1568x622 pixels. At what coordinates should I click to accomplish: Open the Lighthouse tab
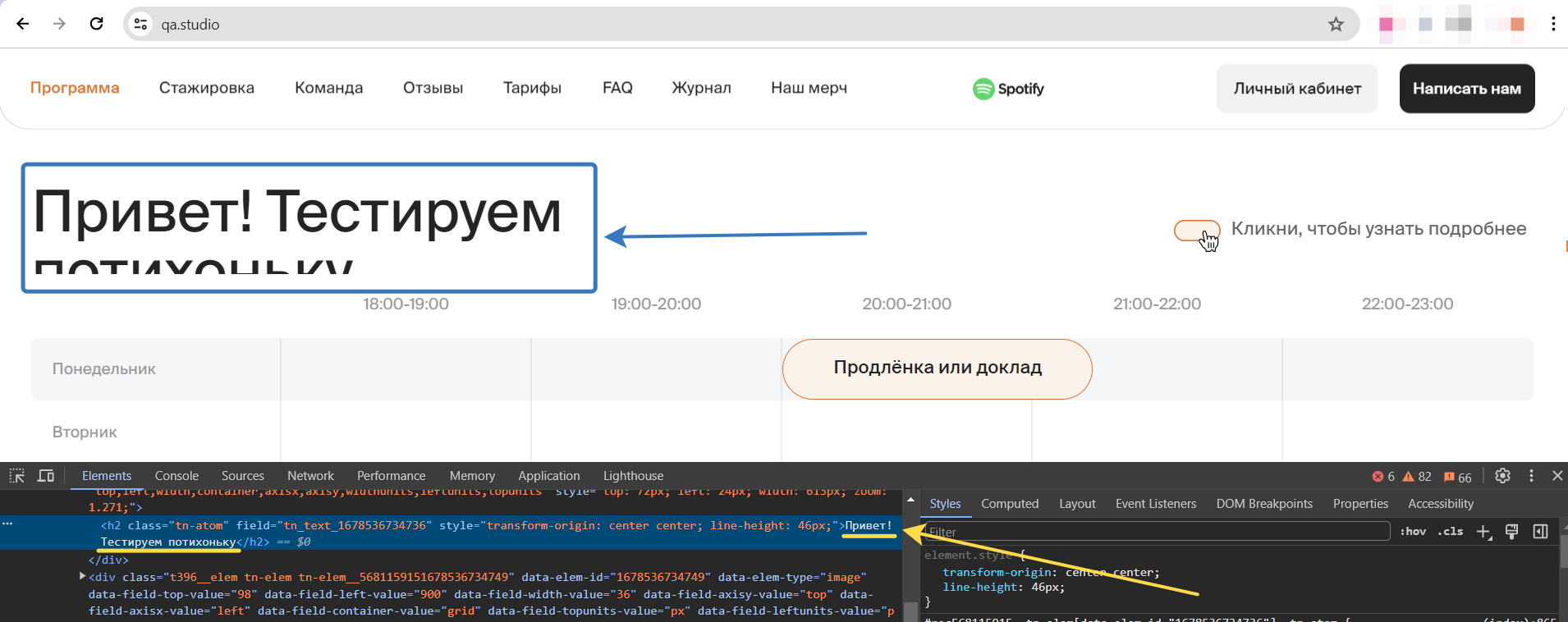pyautogui.click(x=633, y=476)
